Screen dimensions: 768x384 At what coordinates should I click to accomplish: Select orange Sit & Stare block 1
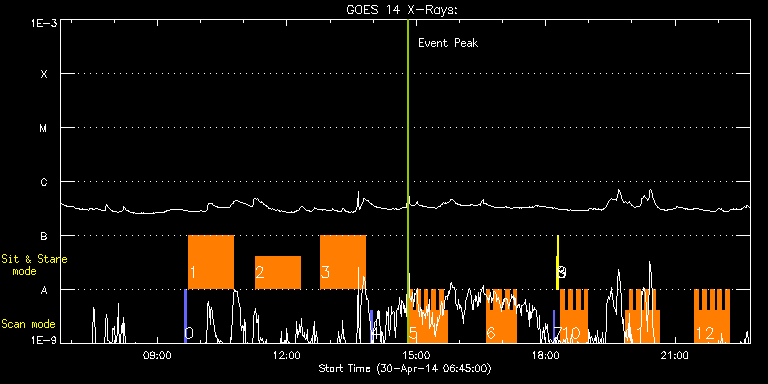click(211, 263)
